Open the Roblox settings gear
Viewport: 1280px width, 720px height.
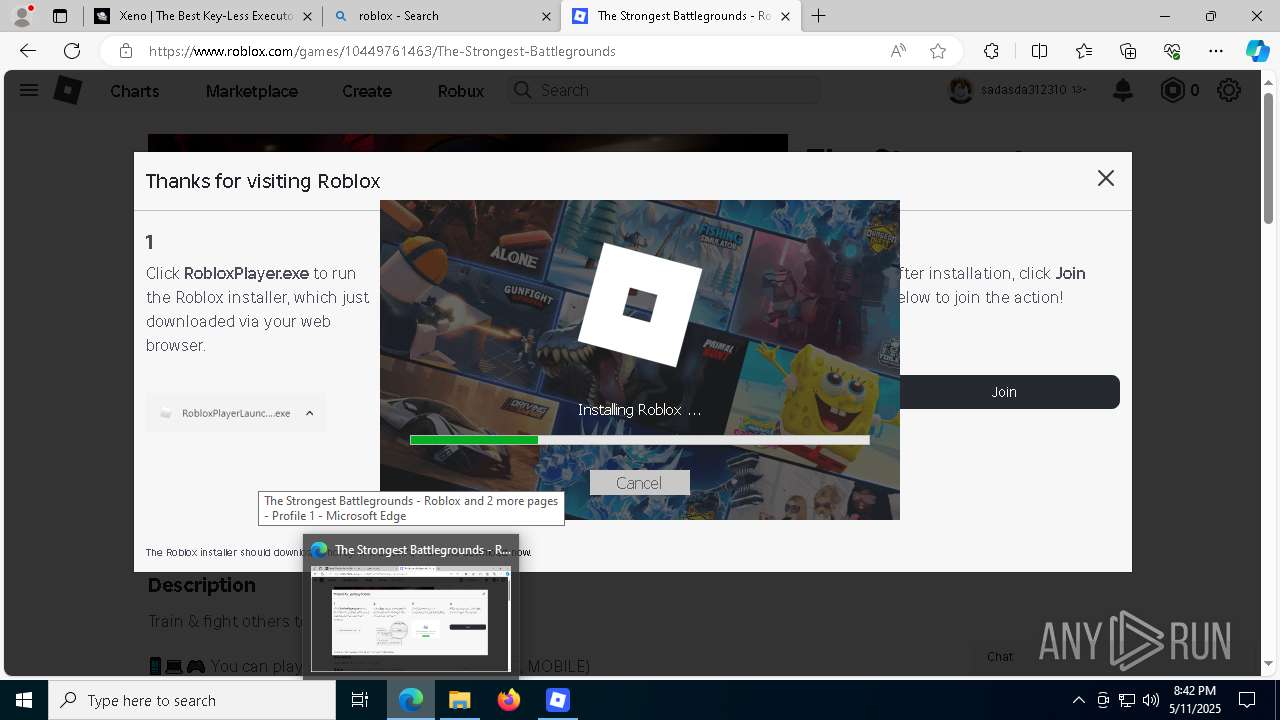pyautogui.click(x=1229, y=91)
